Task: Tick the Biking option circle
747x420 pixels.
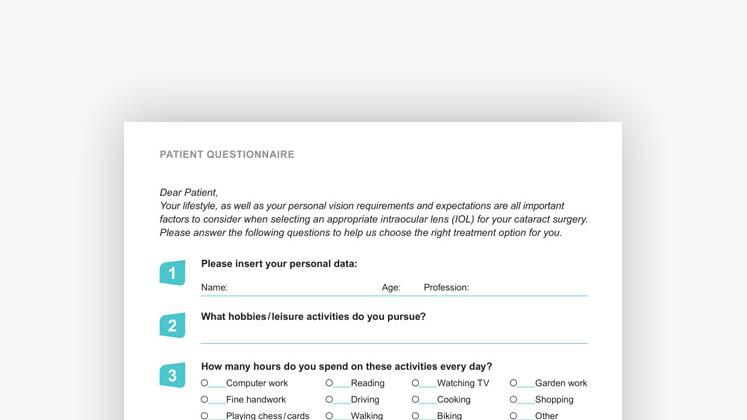Action: 415,416
